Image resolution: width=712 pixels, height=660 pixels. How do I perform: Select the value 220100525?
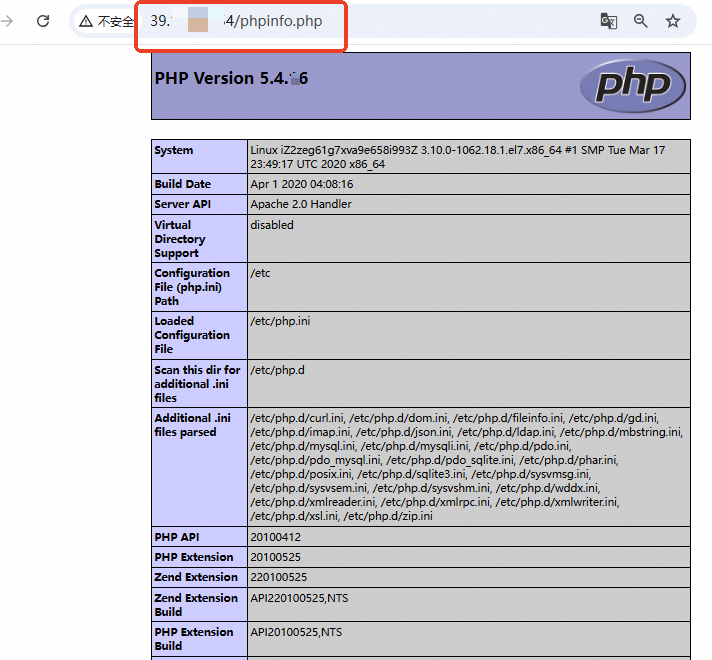(278, 577)
